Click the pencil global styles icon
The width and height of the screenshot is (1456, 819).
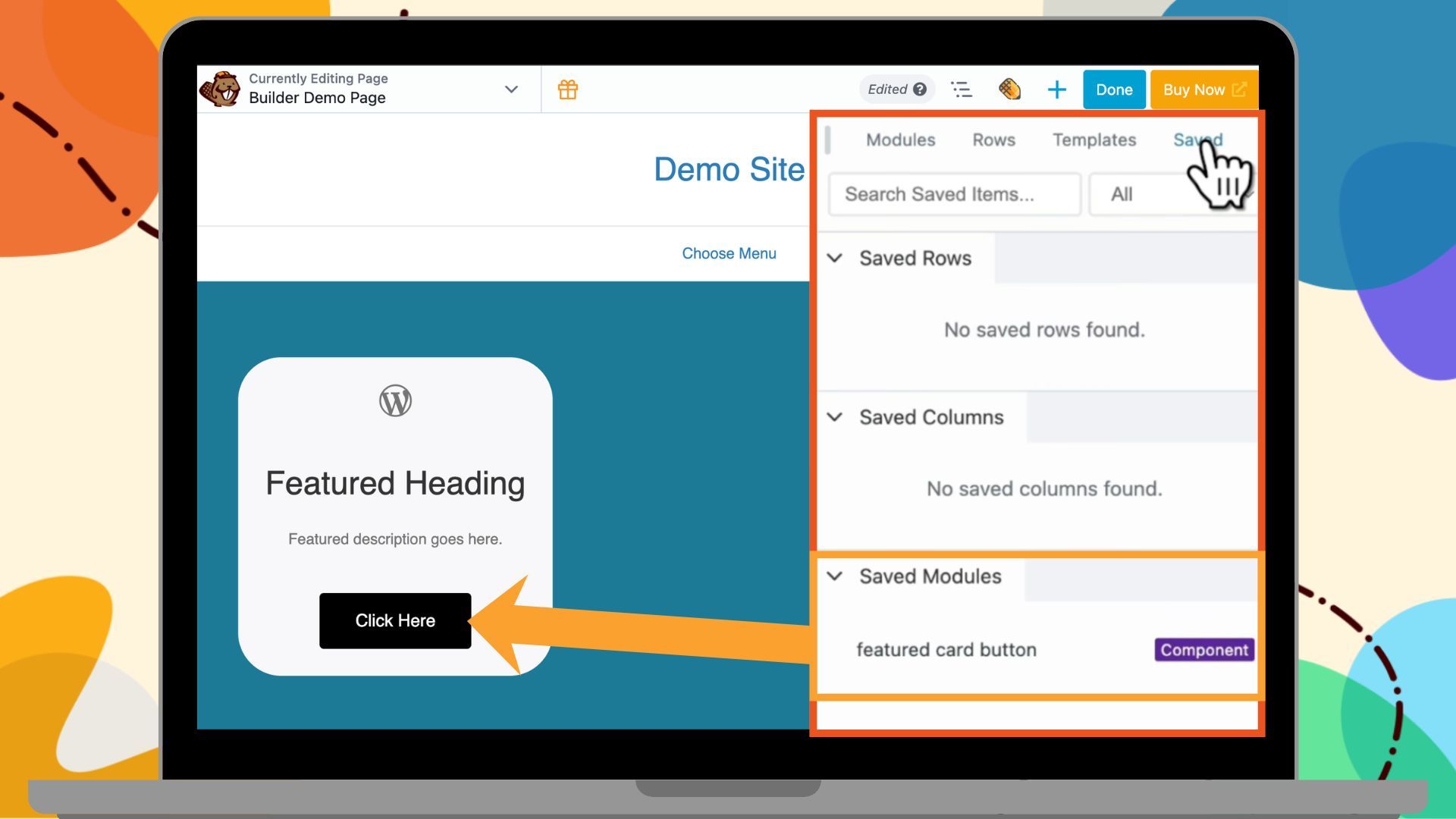tap(1009, 89)
